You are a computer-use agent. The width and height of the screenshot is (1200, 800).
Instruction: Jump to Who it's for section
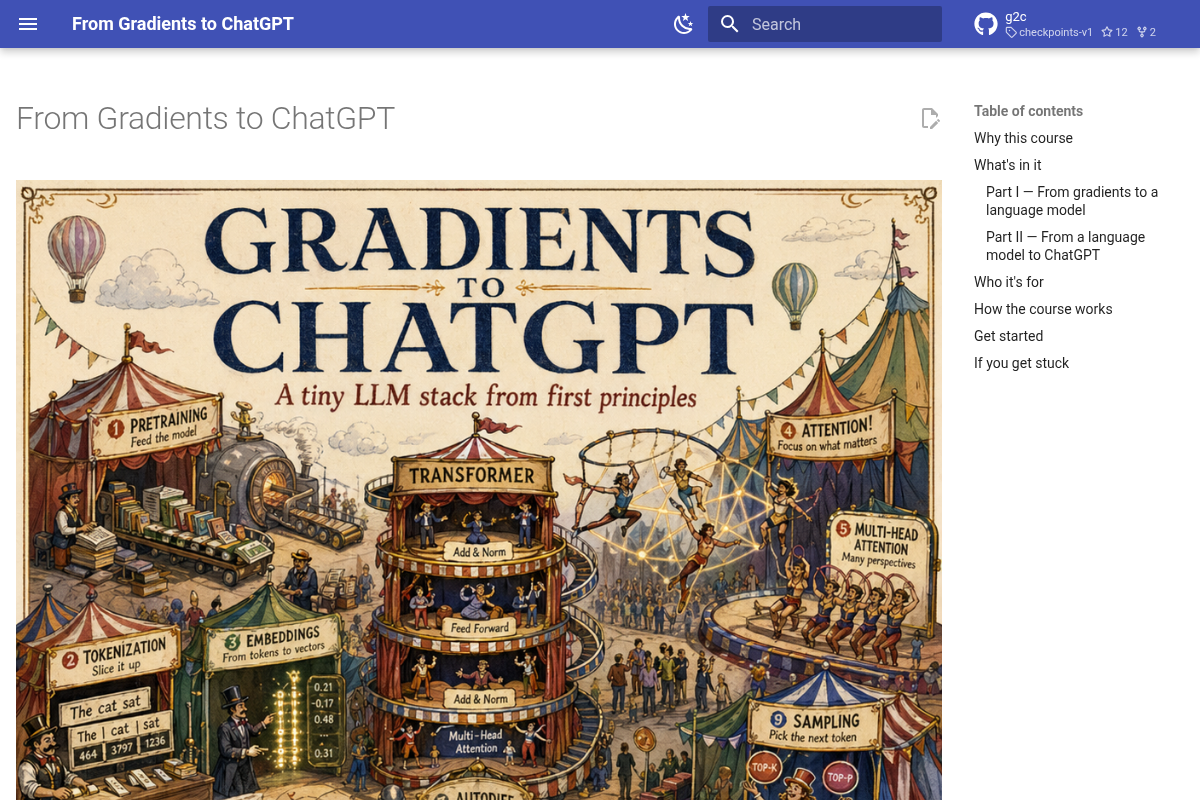click(1009, 282)
